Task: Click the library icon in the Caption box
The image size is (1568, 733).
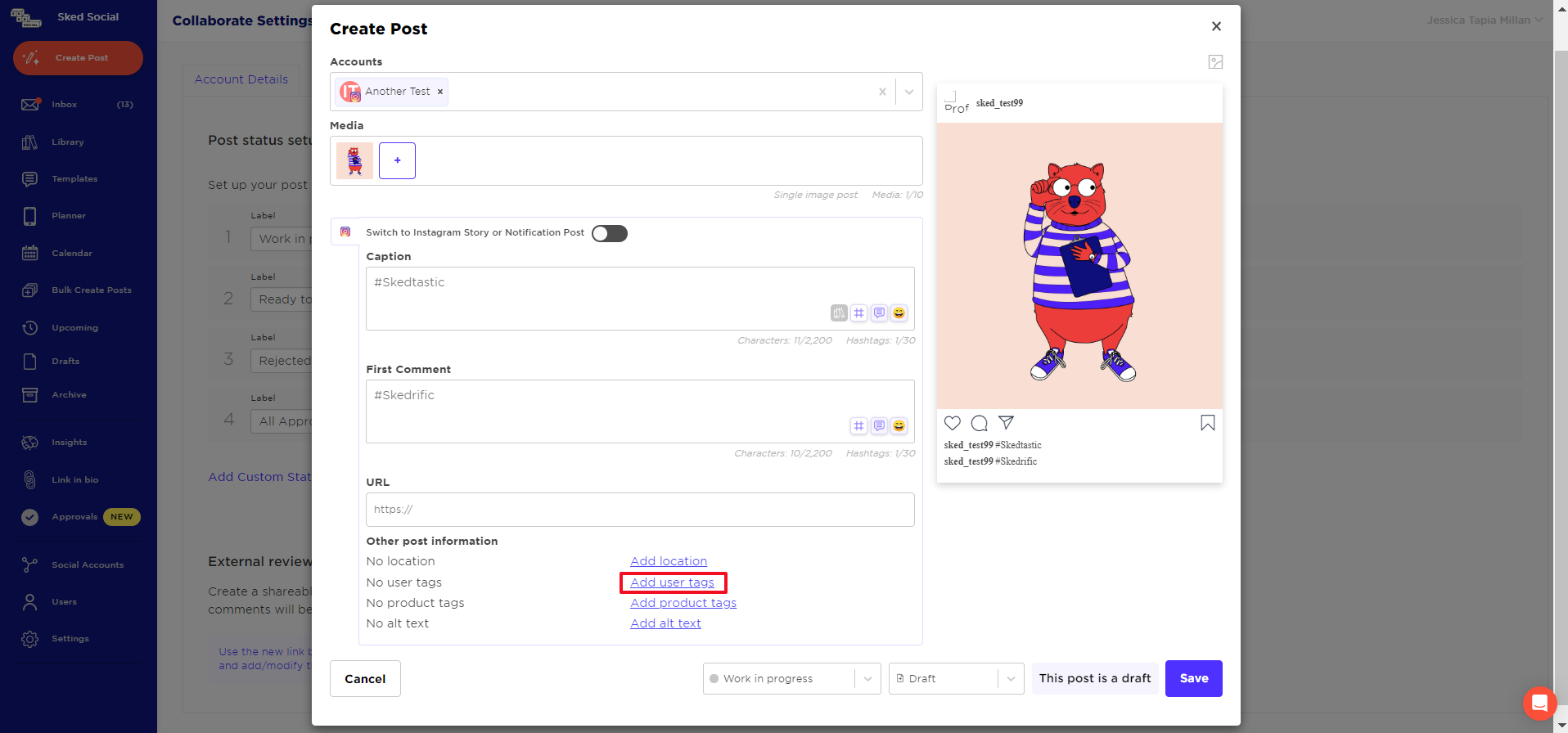Action: [x=839, y=313]
